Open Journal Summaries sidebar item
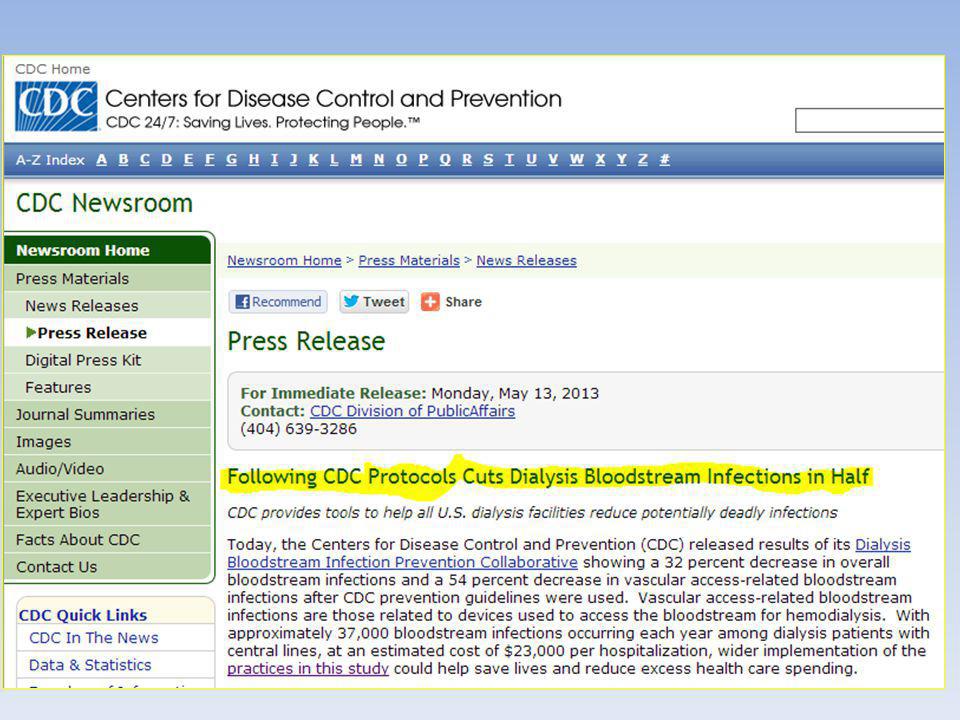 coord(108,414)
